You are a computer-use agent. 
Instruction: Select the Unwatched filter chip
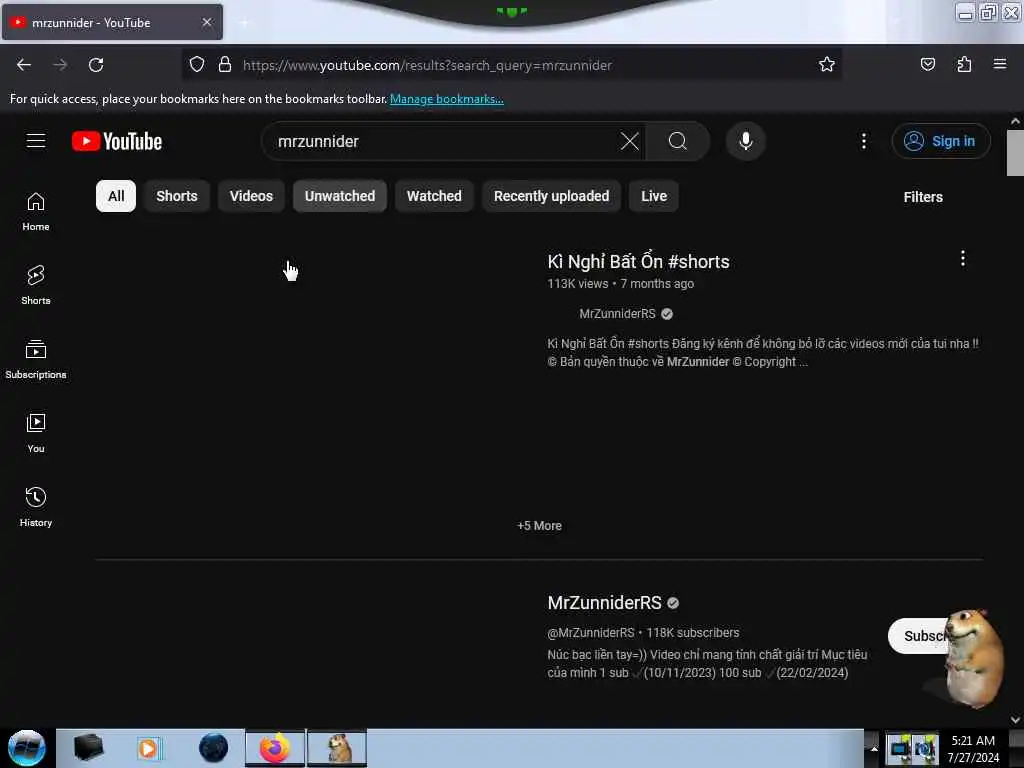tap(340, 196)
